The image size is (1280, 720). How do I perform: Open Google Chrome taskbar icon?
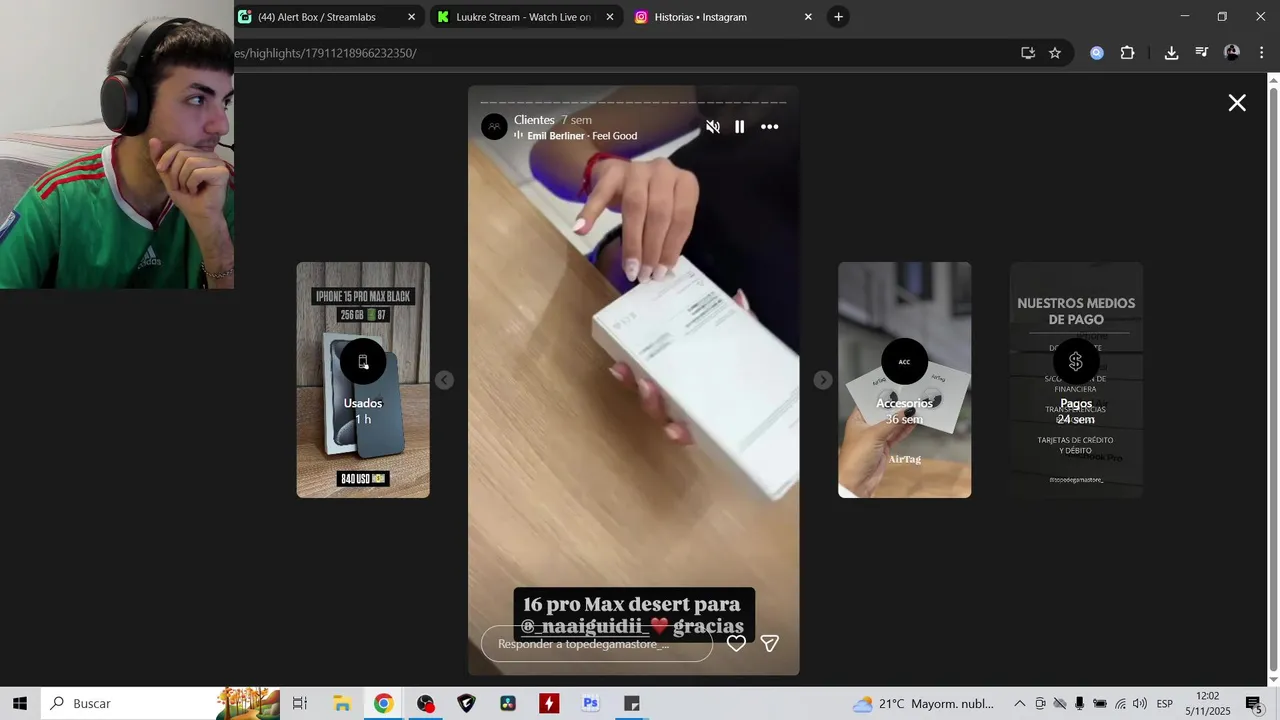point(384,703)
